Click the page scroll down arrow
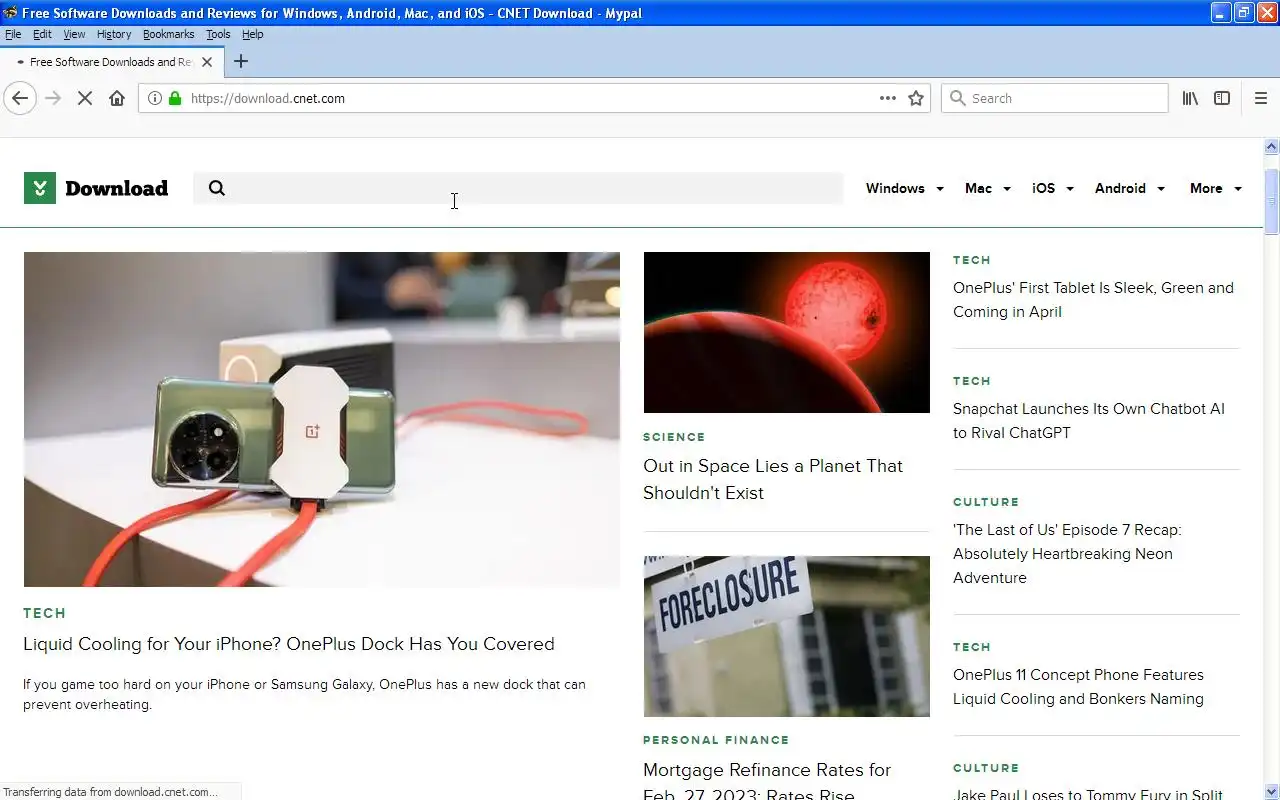1280x800 pixels. pos(1271,791)
